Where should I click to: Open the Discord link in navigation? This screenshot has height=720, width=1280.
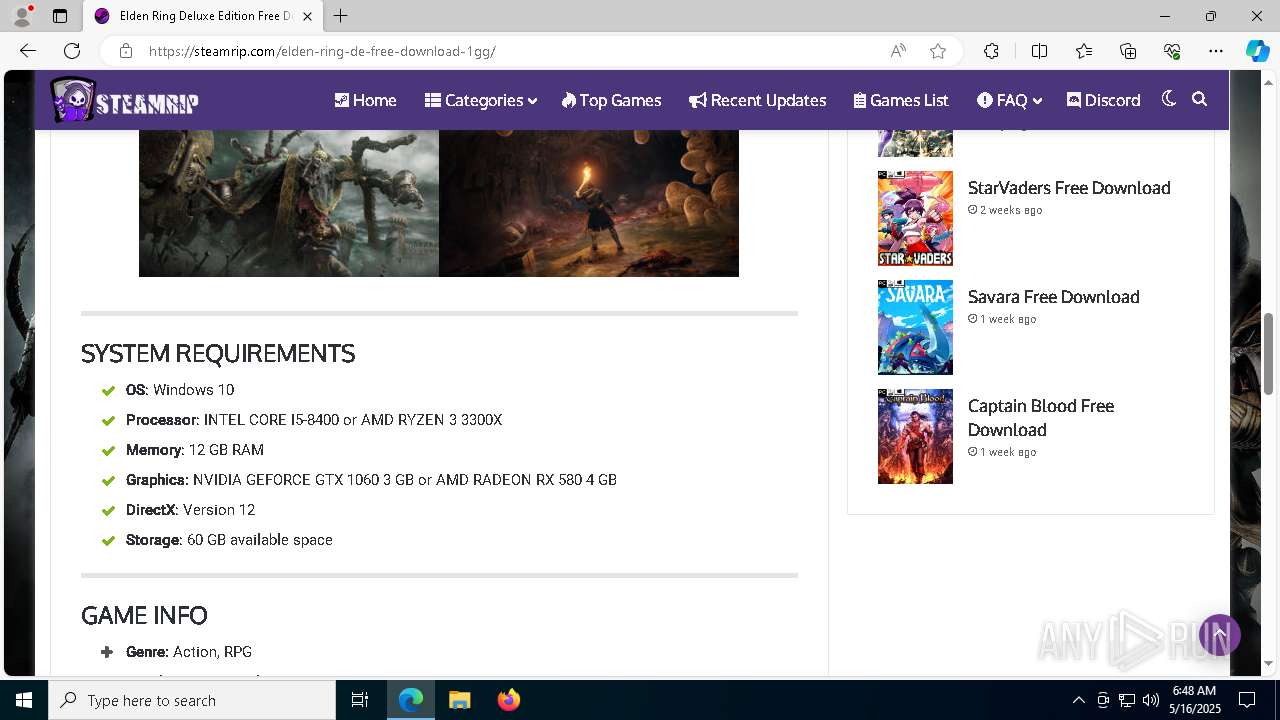click(1103, 100)
